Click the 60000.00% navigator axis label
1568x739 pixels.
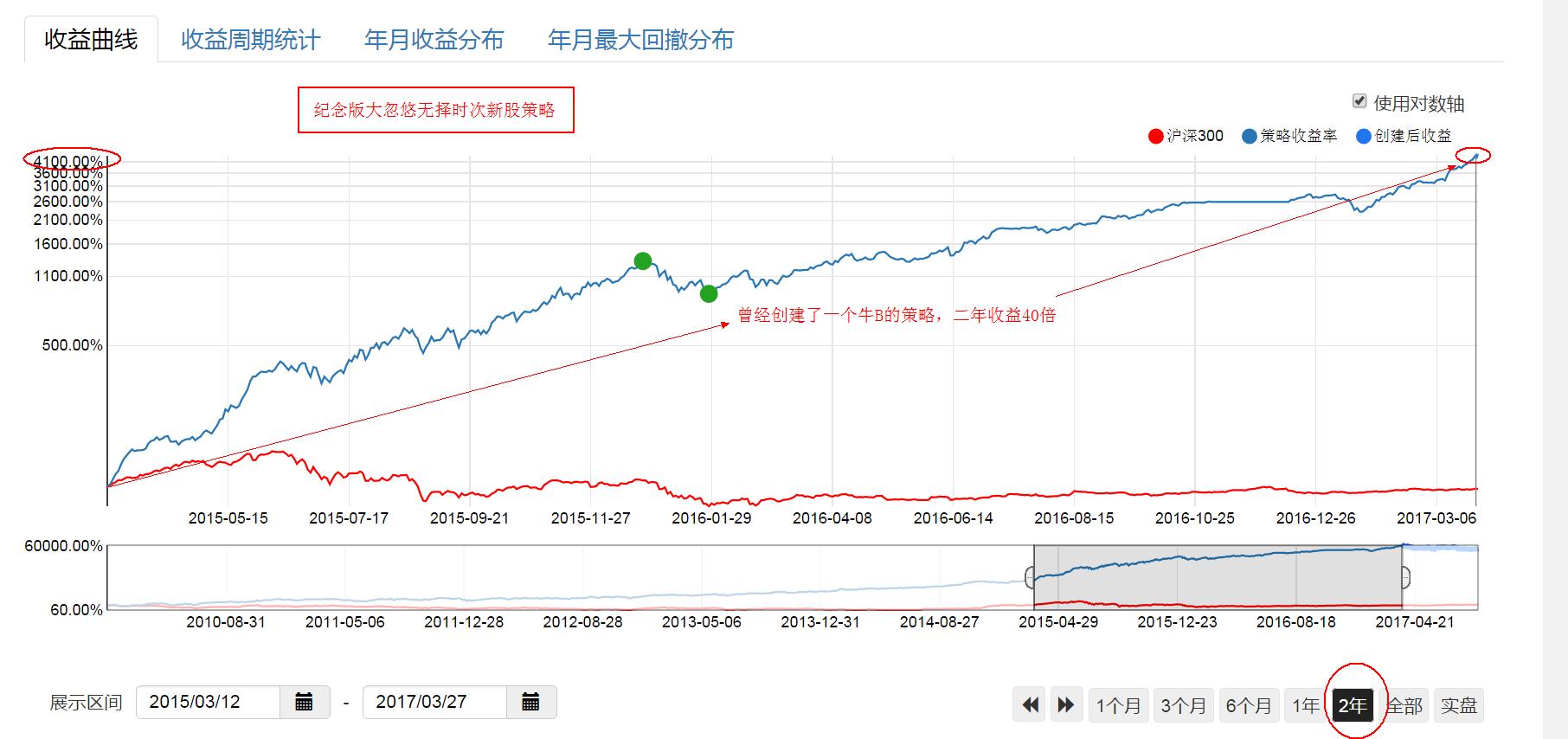pos(64,546)
